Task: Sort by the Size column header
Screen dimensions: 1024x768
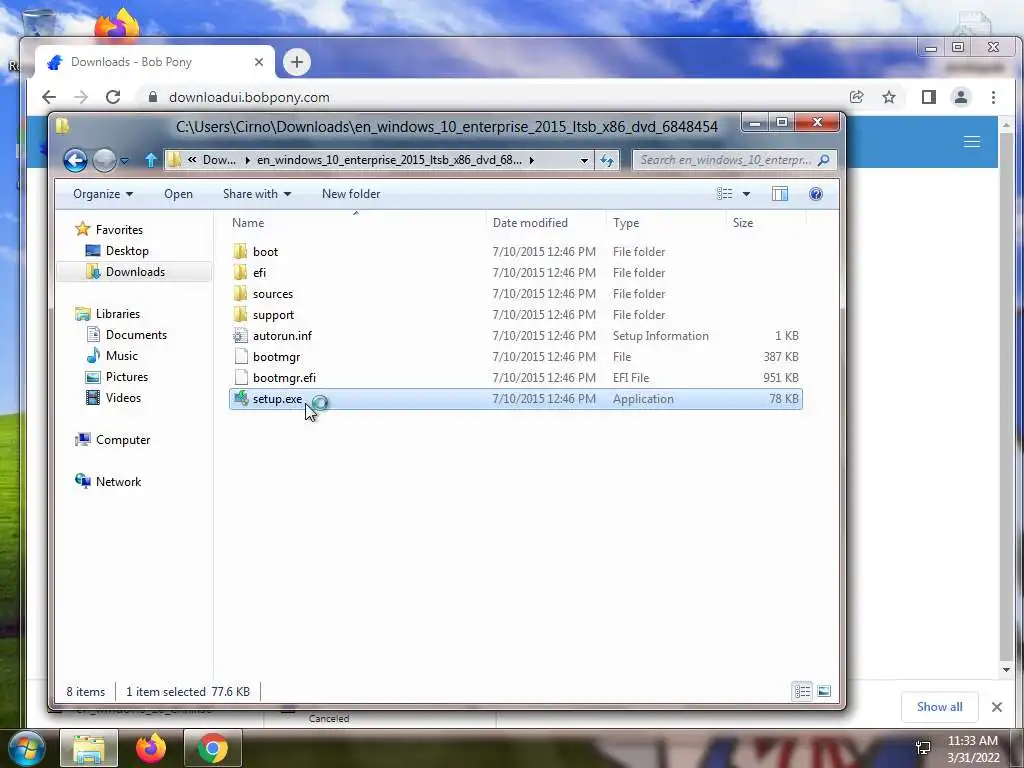Action: tap(743, 223)
